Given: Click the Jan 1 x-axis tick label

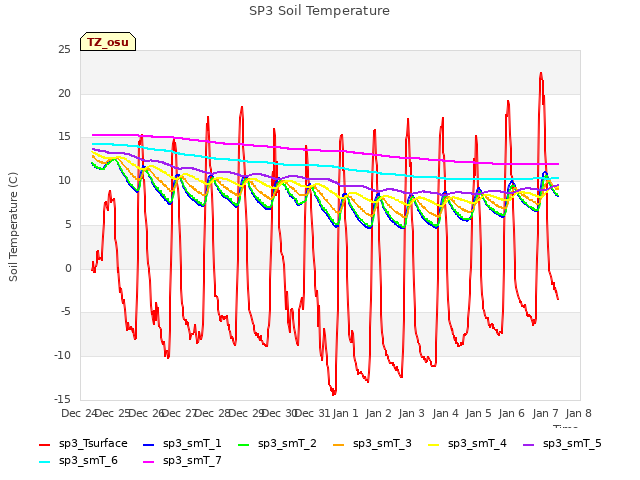Looking at the screenshot, I should coord(345,413).
